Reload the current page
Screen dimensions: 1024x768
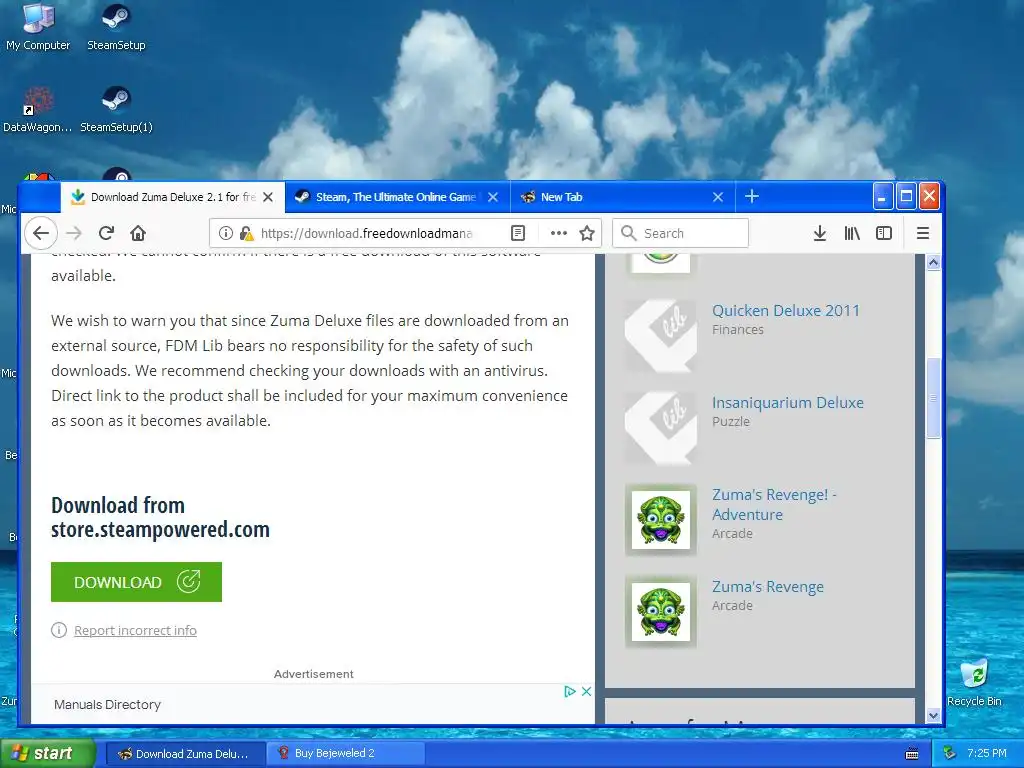(106, 233)
